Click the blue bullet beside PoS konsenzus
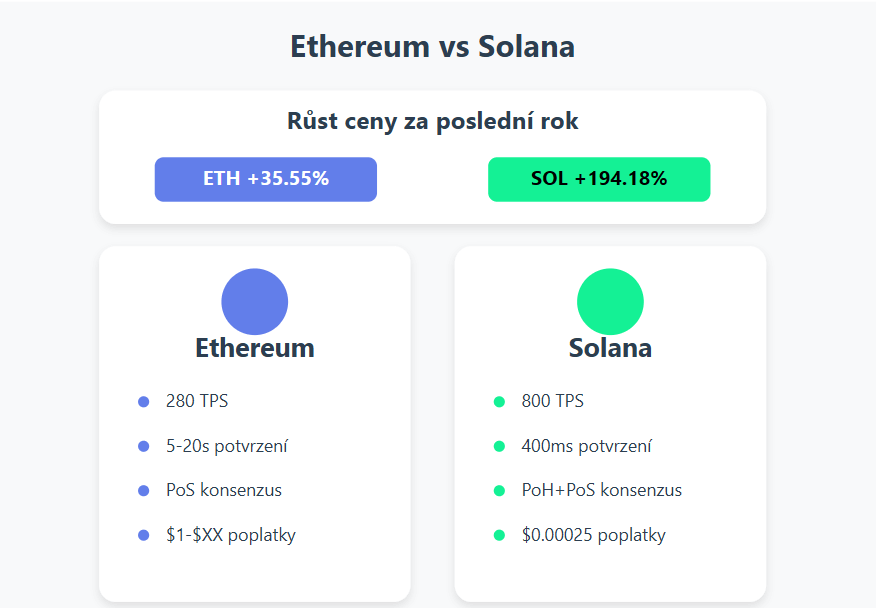This screenshot has height=608, width=876. coord(143,491)
